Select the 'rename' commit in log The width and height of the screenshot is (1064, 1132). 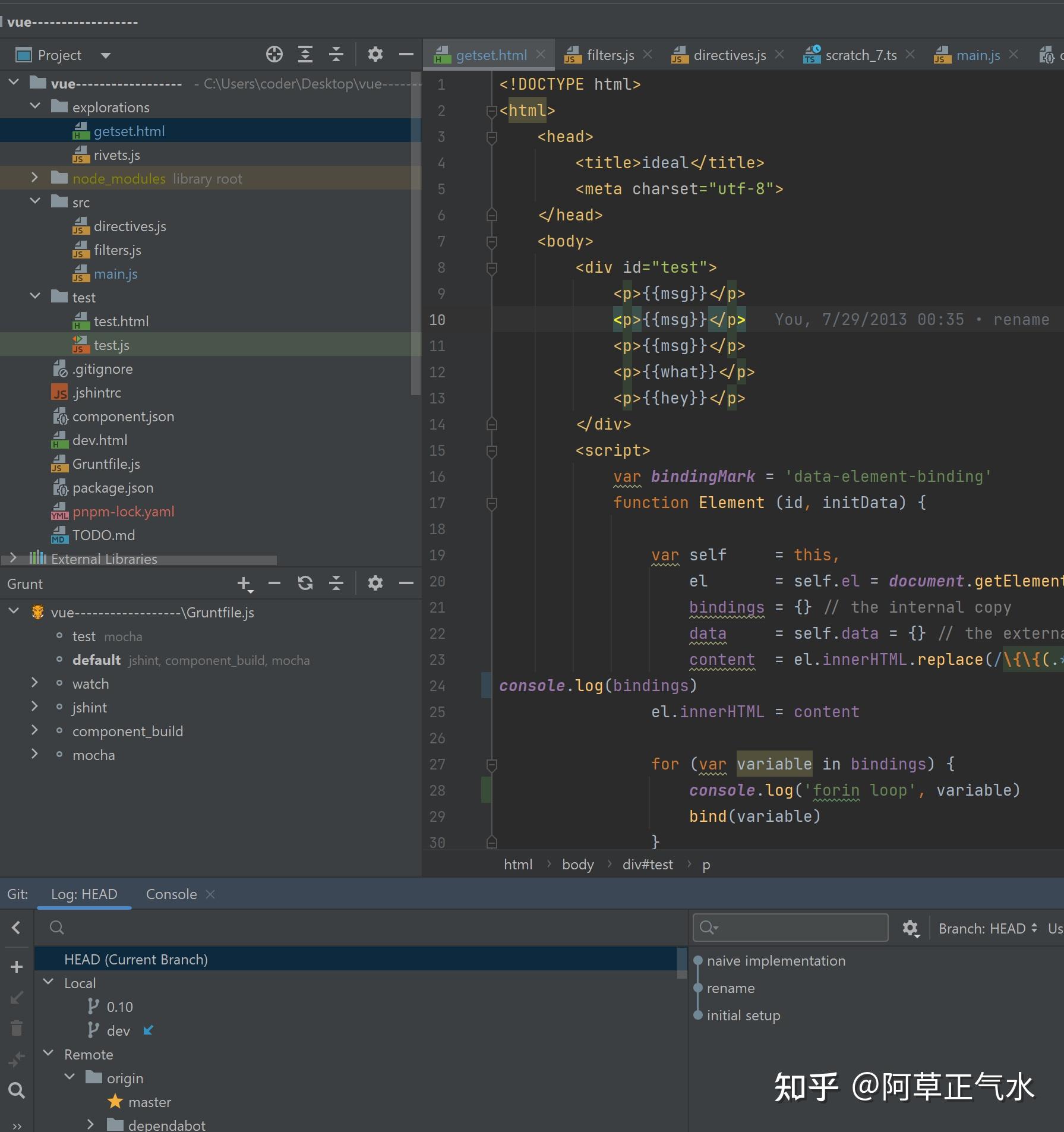[x=730, y=988]
